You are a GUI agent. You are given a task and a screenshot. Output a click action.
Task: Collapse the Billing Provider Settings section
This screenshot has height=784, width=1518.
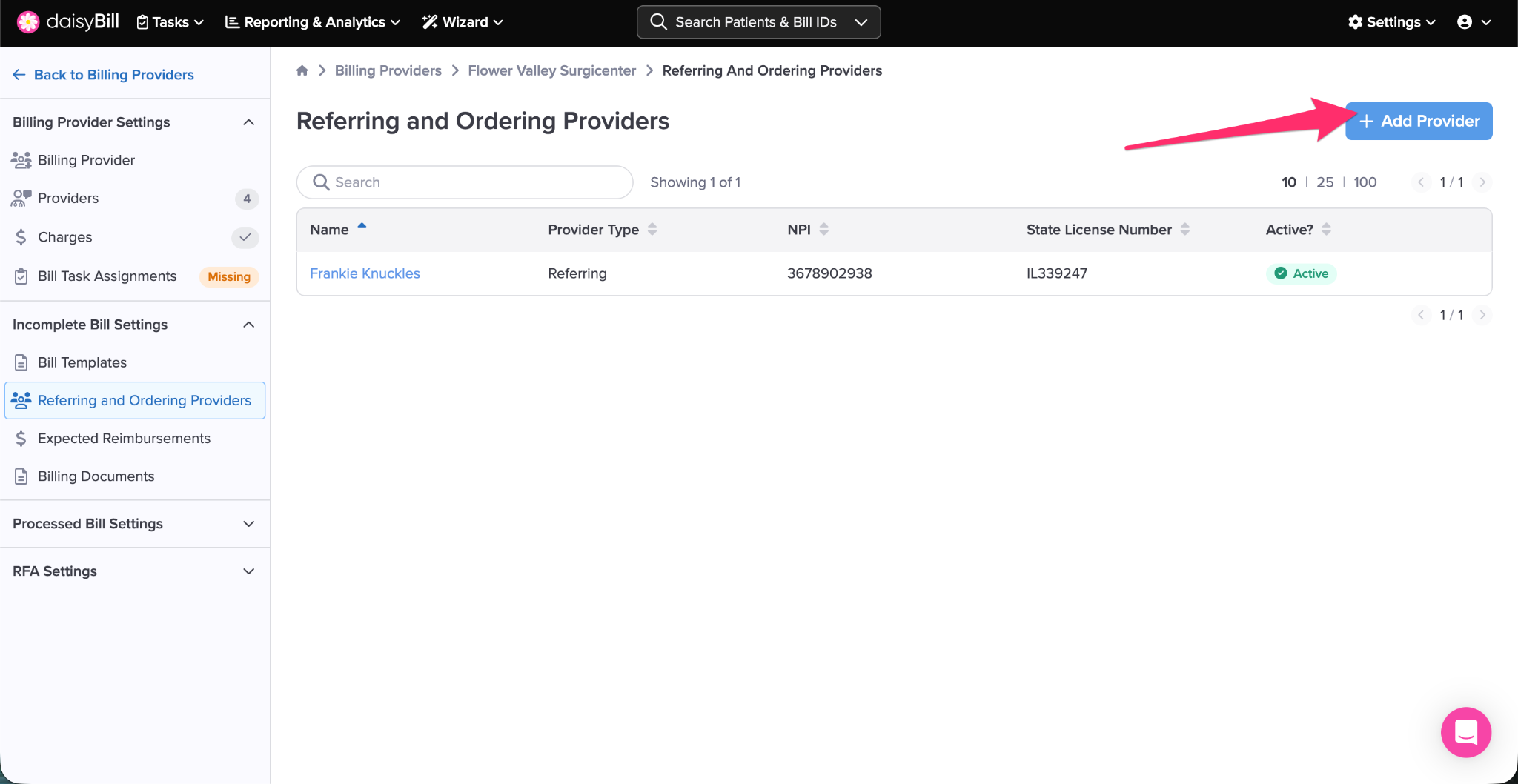coord(248,122)
